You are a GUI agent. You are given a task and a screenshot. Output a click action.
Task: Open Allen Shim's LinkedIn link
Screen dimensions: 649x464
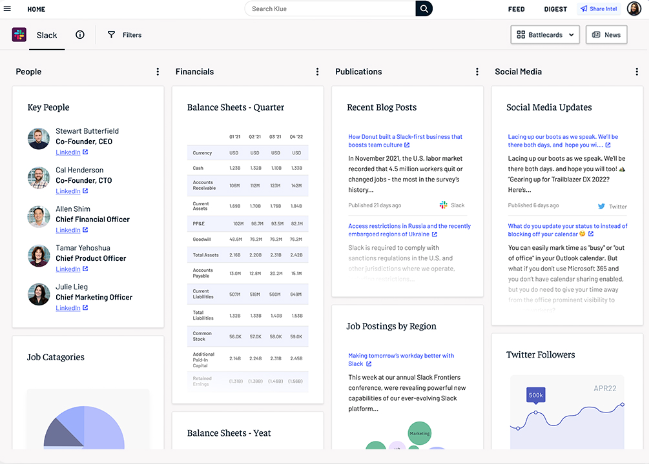(x=68, y=230)
